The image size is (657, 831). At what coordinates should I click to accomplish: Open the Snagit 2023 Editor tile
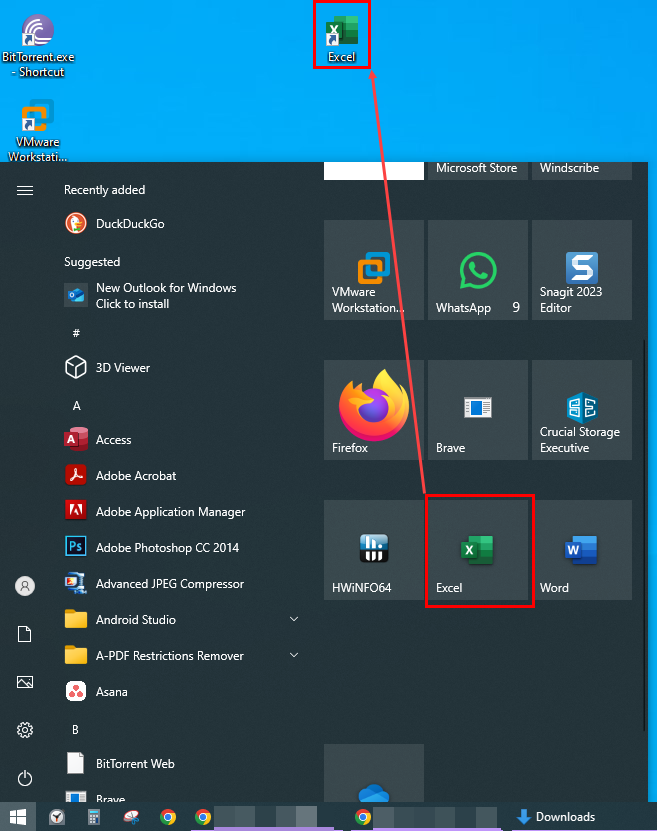click(582, 270)
